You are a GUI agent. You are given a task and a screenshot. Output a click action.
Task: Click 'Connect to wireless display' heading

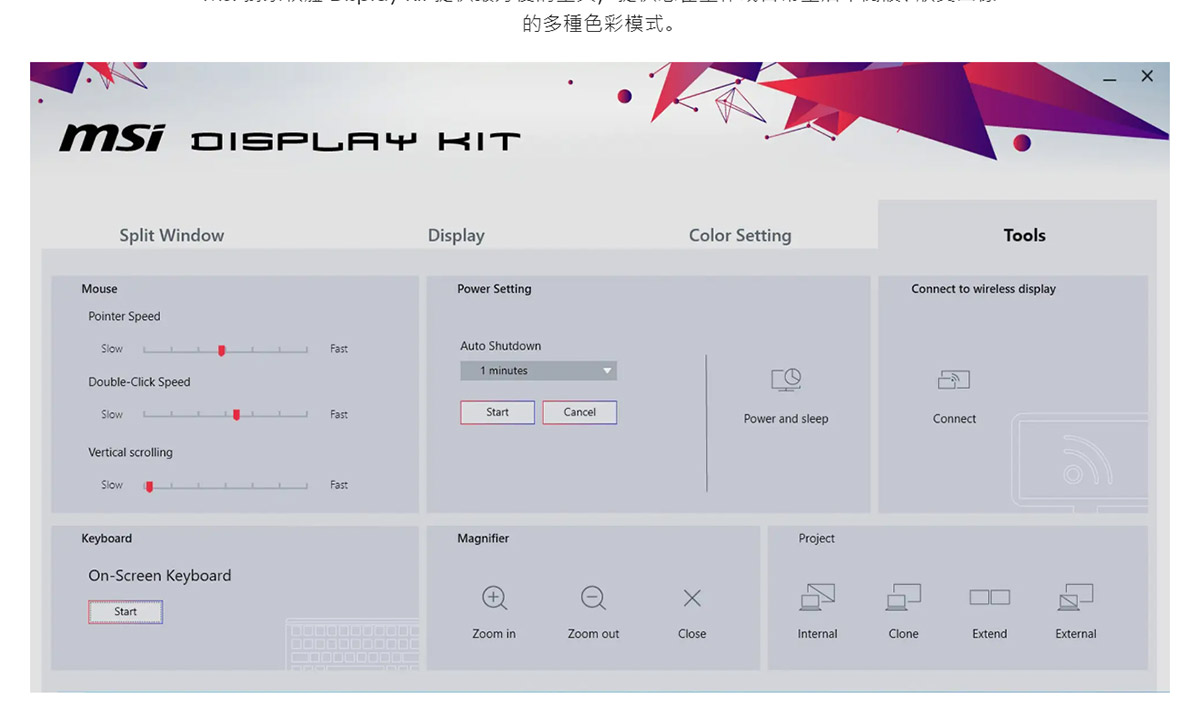point(983,289)
